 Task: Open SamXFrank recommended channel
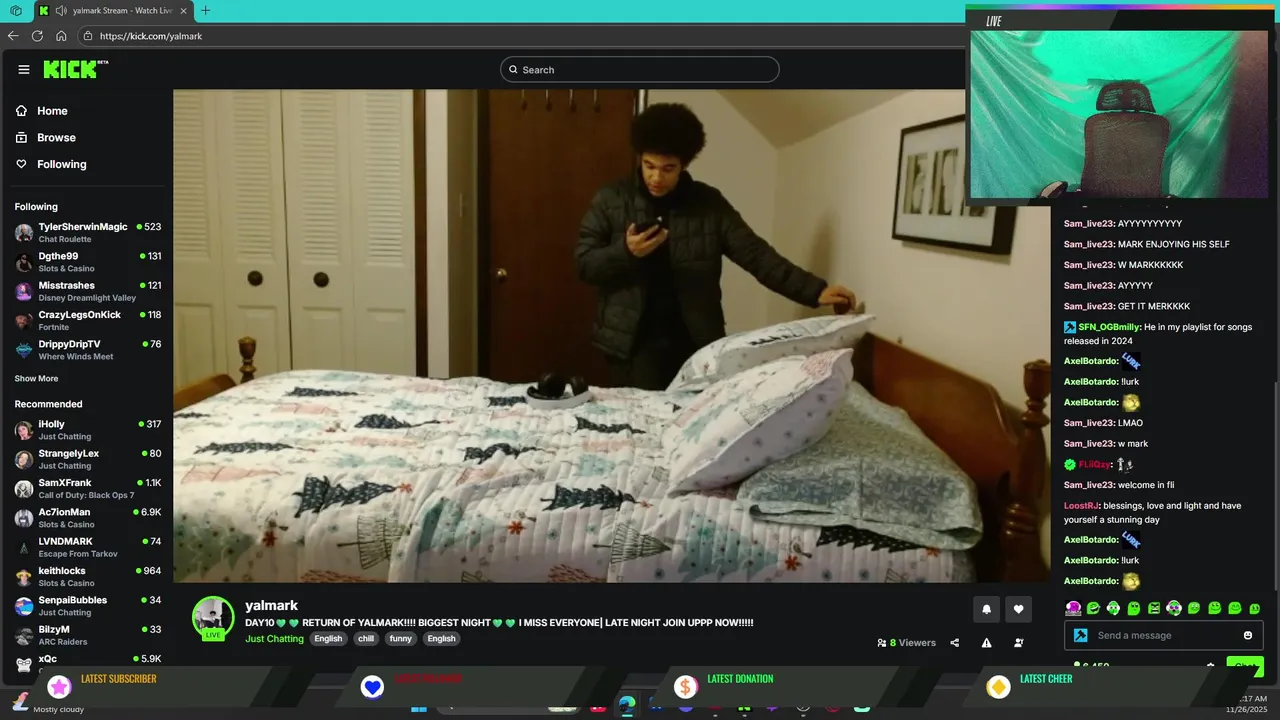tap(88, 489)
